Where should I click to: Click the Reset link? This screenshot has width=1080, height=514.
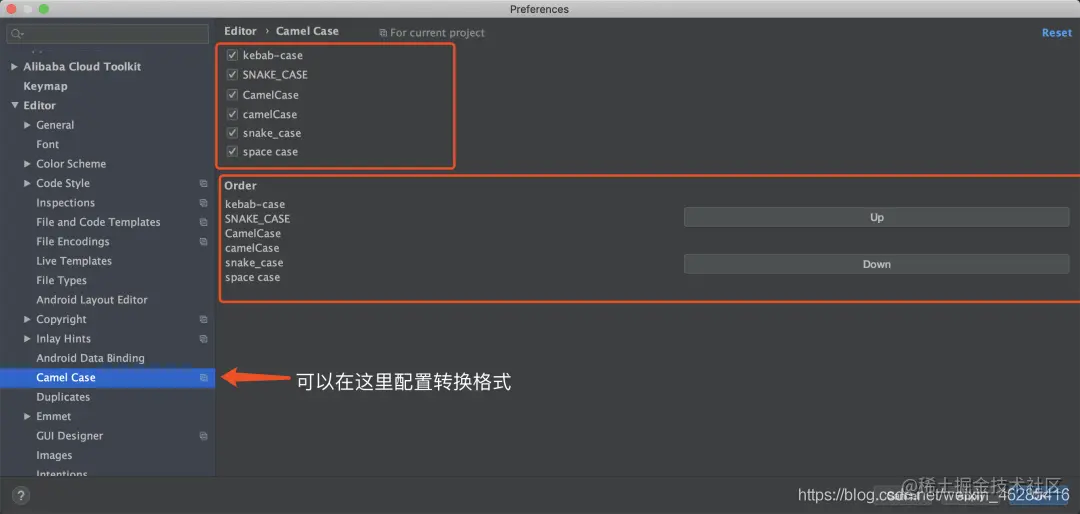click(1057, 33)
